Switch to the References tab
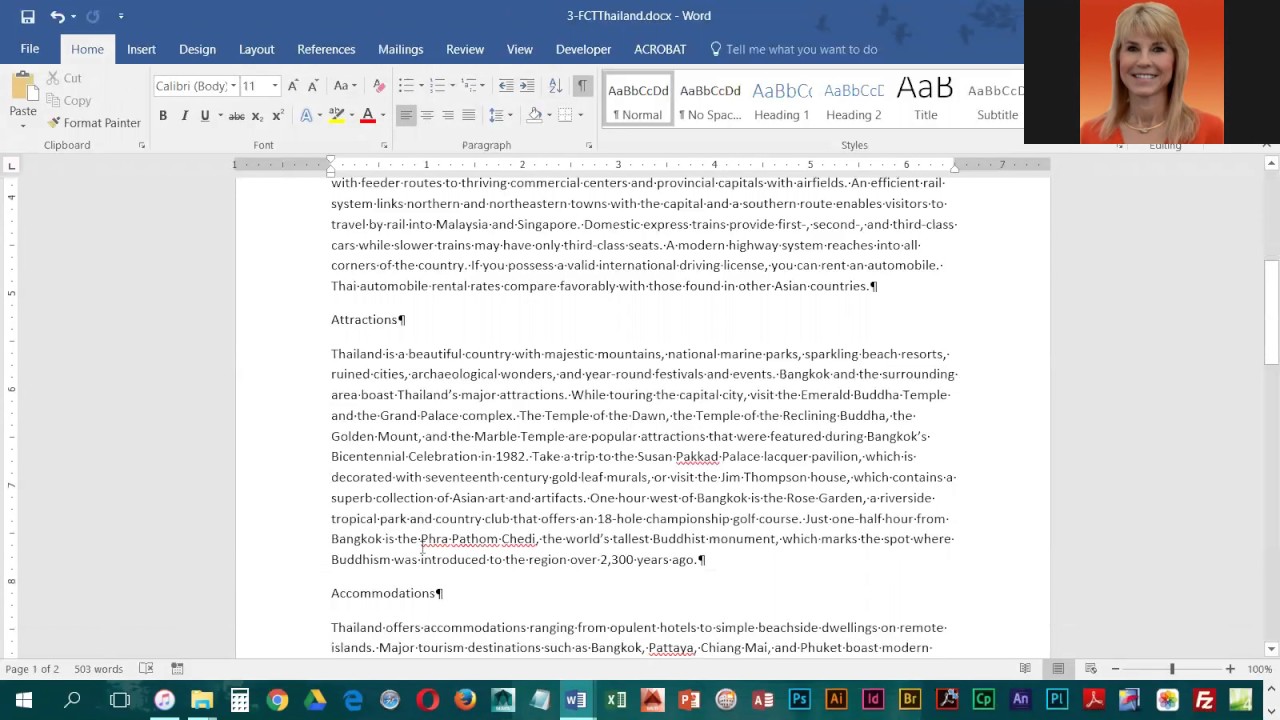This screenshot has height=720, width=1280. click(326, 49)
